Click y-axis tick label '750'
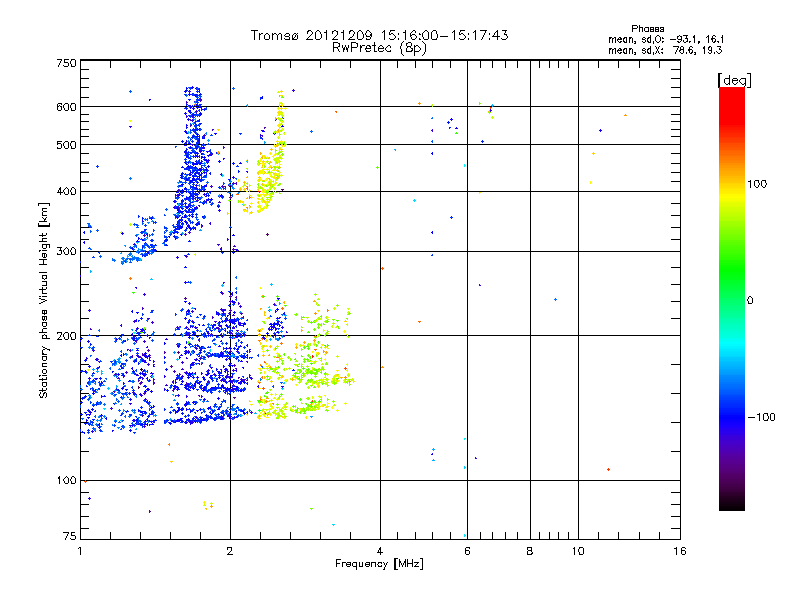Screen dimensions: 800x600 66,63
